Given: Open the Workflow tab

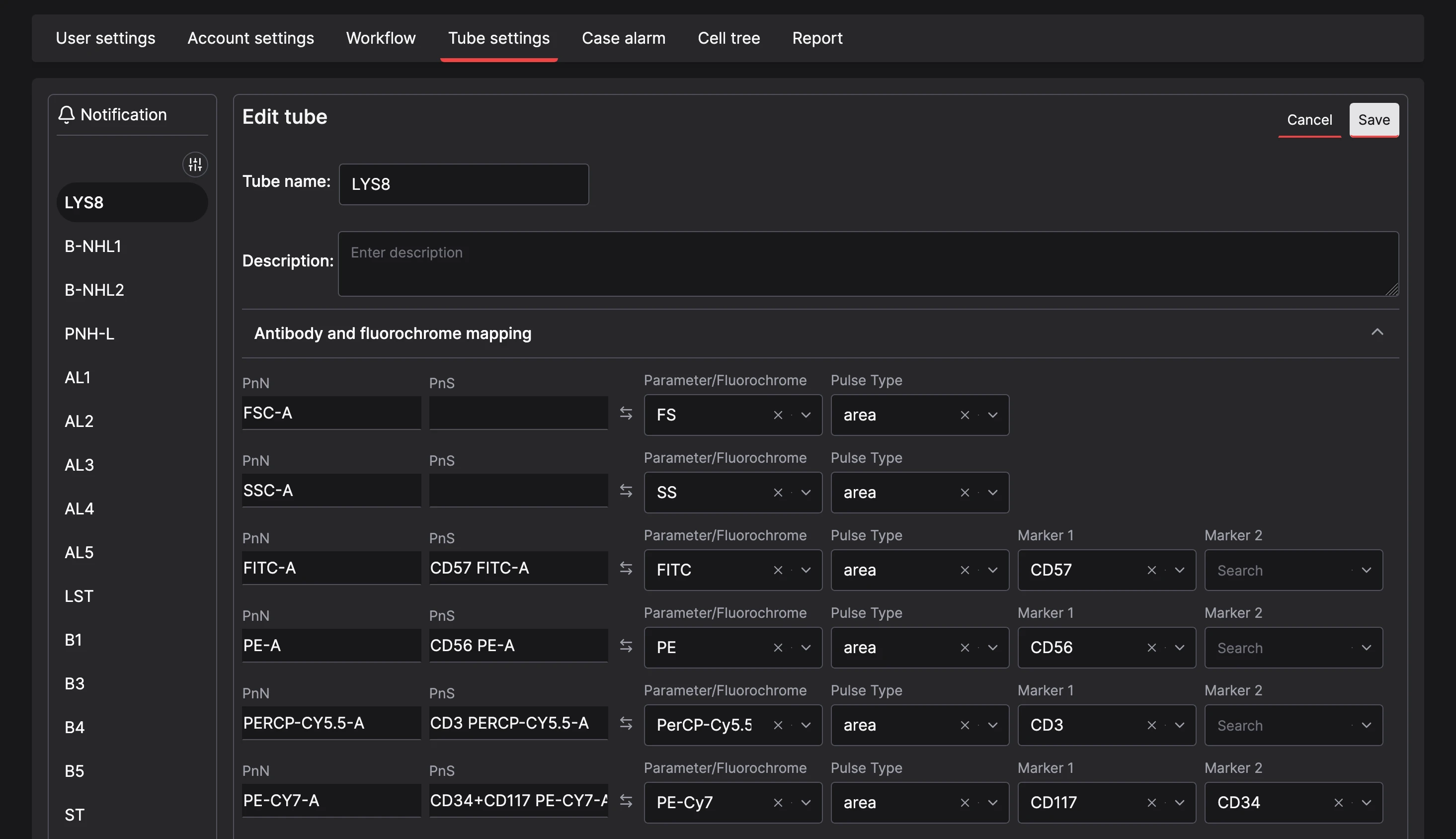Looking at the screenshot, I should 381,38.
